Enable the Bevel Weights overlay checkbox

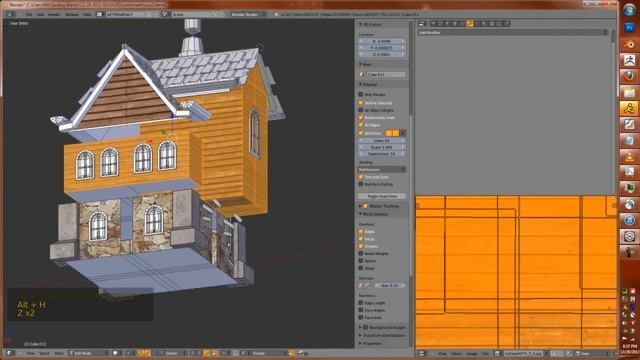tap(361, 253)
